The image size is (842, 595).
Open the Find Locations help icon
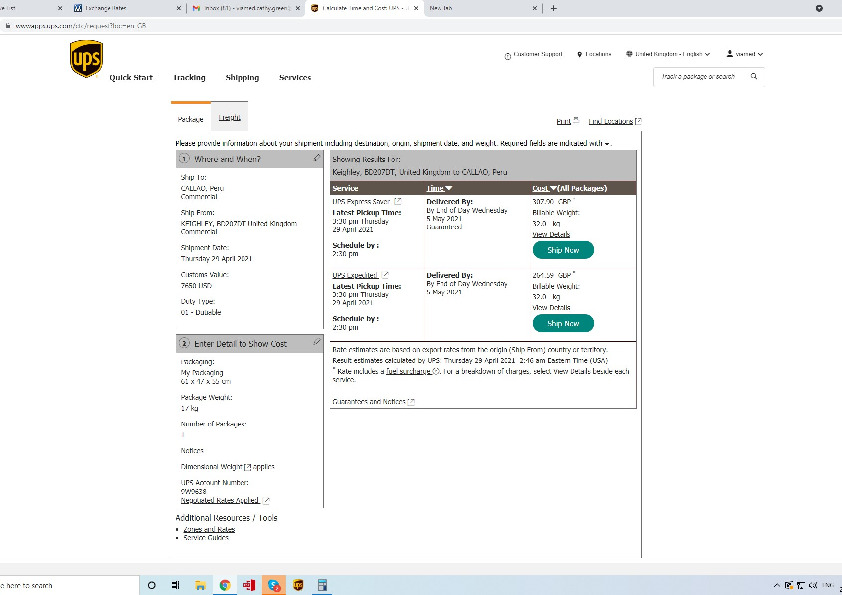tap(638, 121)
